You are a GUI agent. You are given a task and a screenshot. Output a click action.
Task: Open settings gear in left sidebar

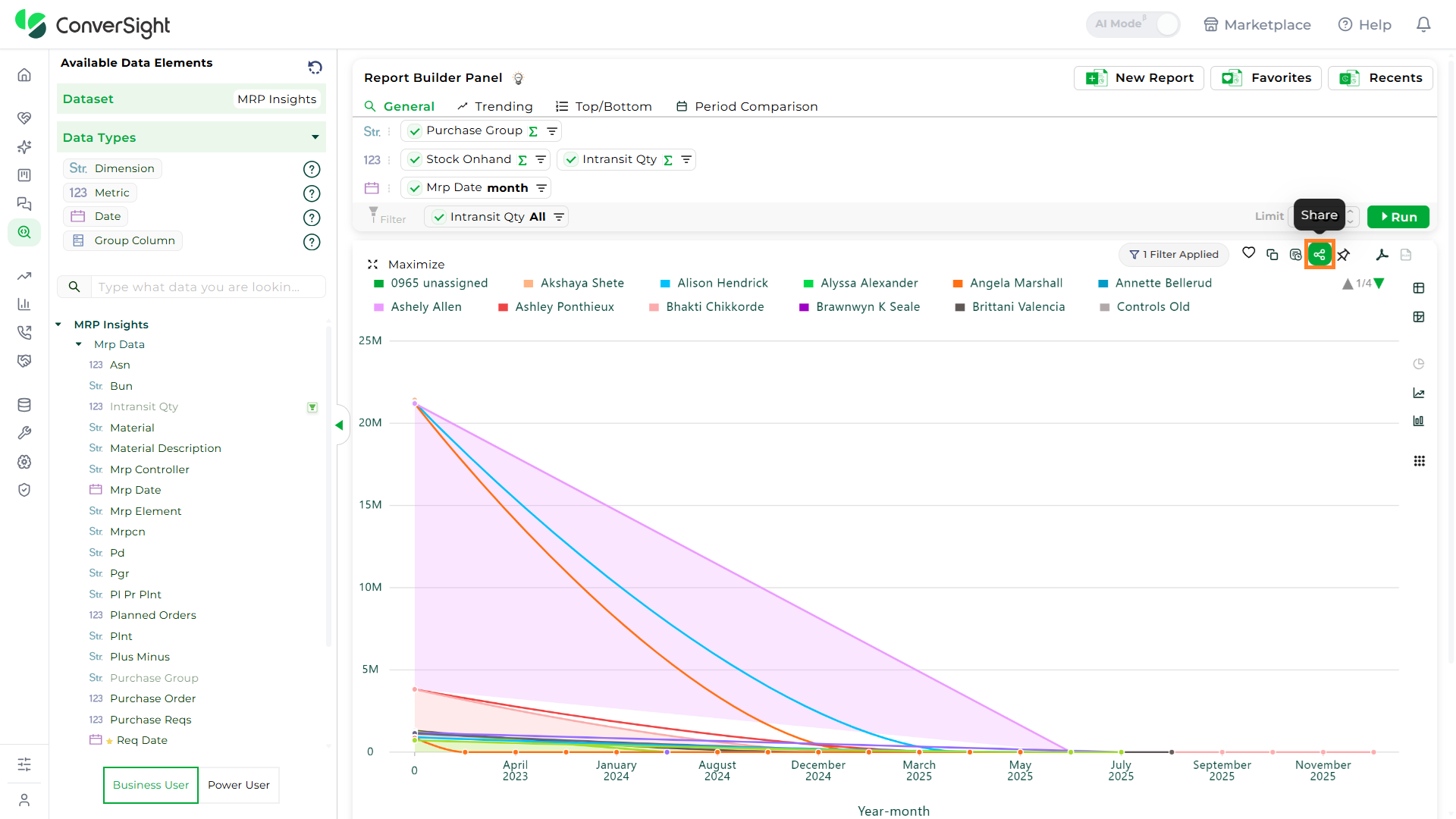24,462
